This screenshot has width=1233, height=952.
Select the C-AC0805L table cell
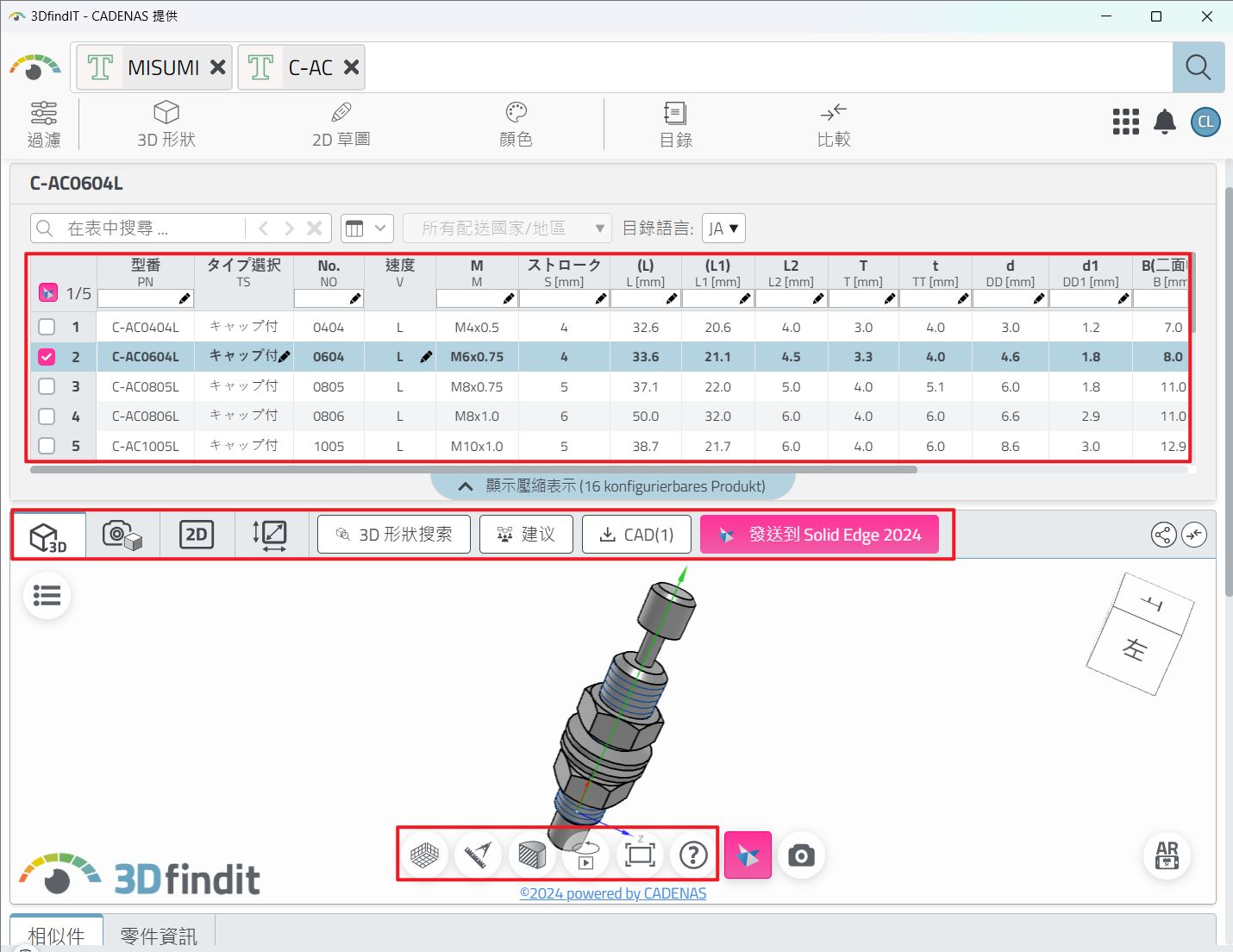coord(146,386)
